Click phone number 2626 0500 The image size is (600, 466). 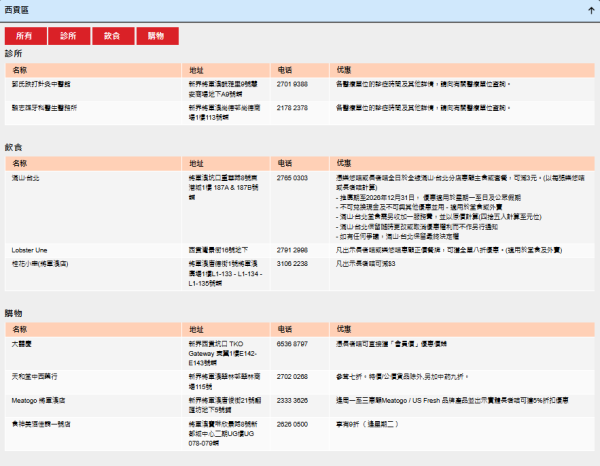[292, 424]
